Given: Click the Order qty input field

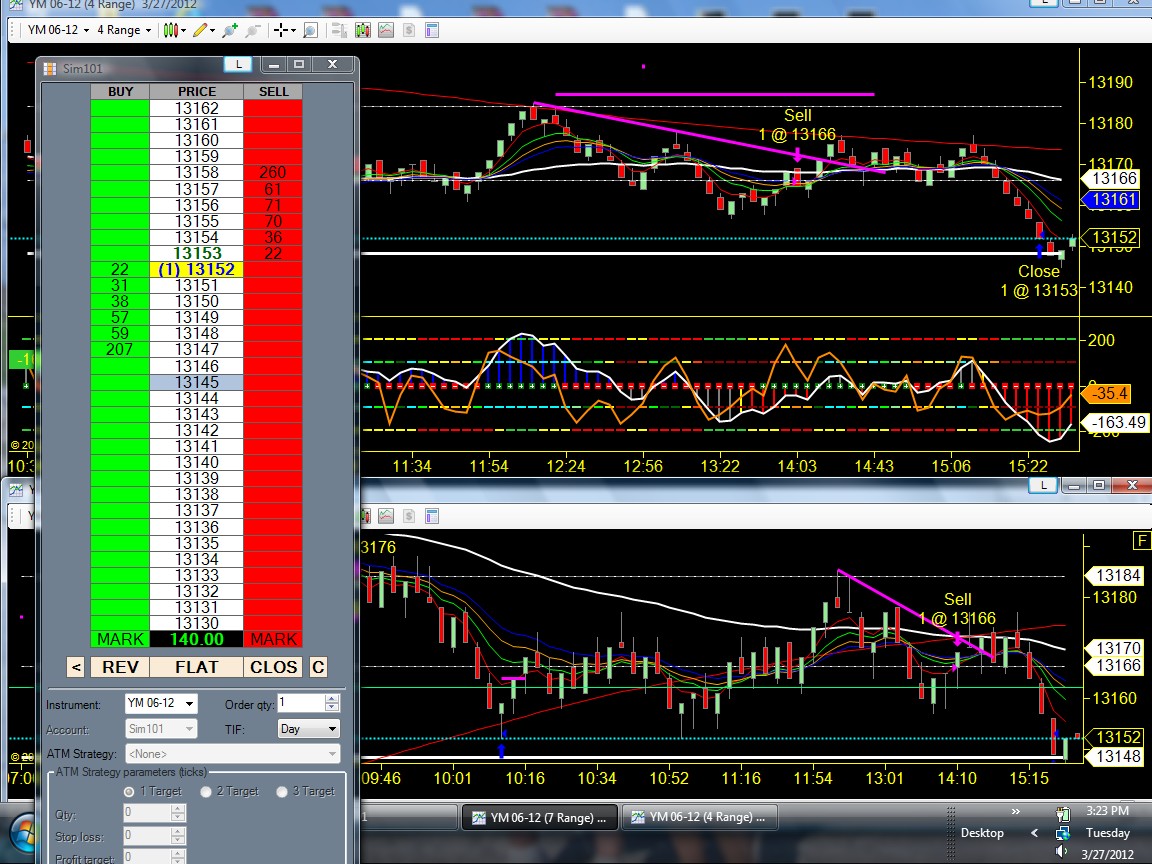Looking at the screenshot, I should point(301,703).
